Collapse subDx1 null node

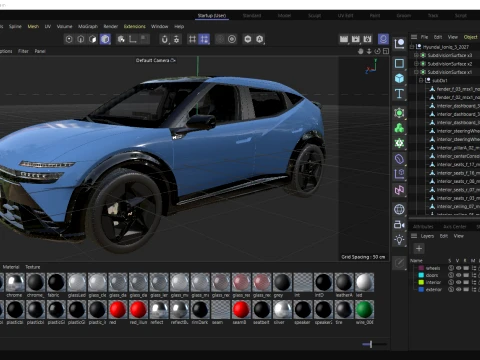[421, 81]
